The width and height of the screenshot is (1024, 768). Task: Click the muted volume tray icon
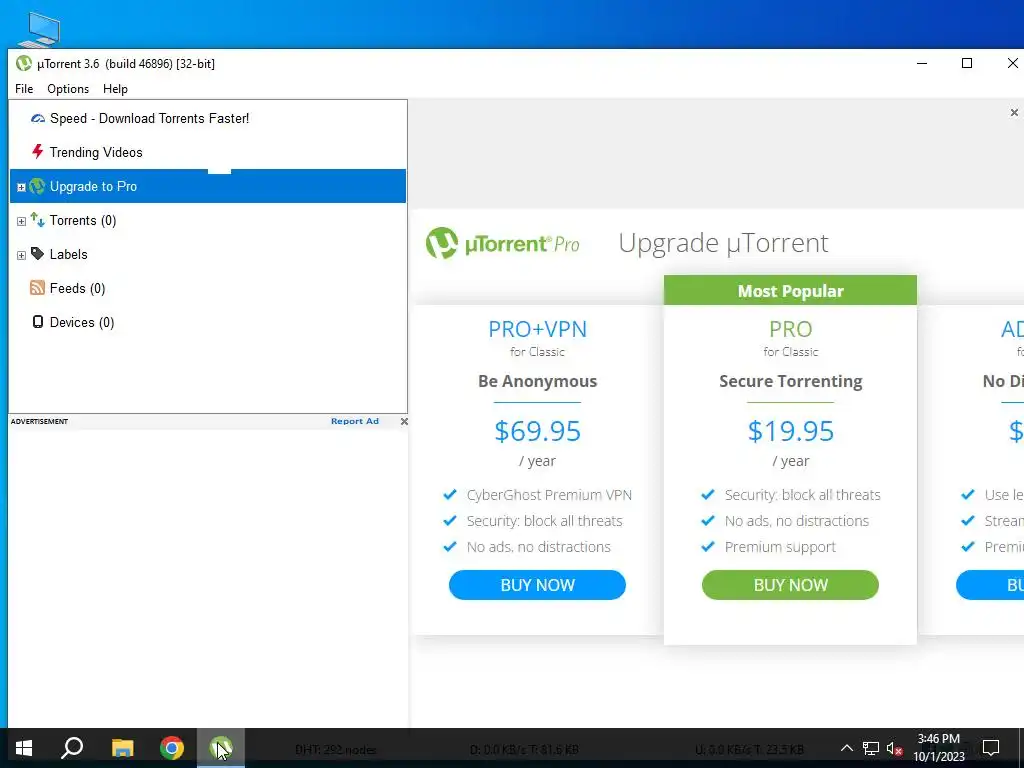(895, 748)
